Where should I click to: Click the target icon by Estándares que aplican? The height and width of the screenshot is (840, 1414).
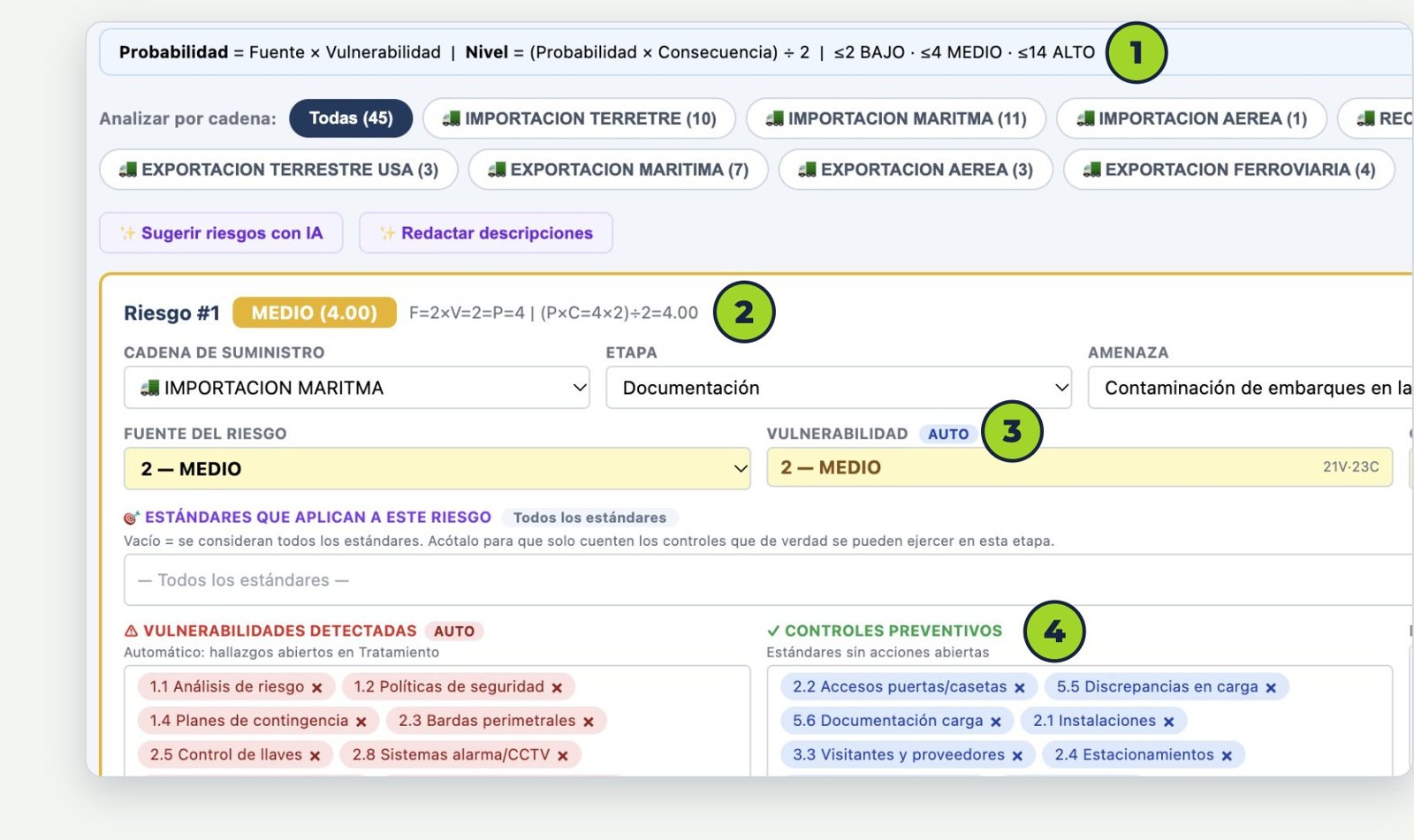pos(132,518)
